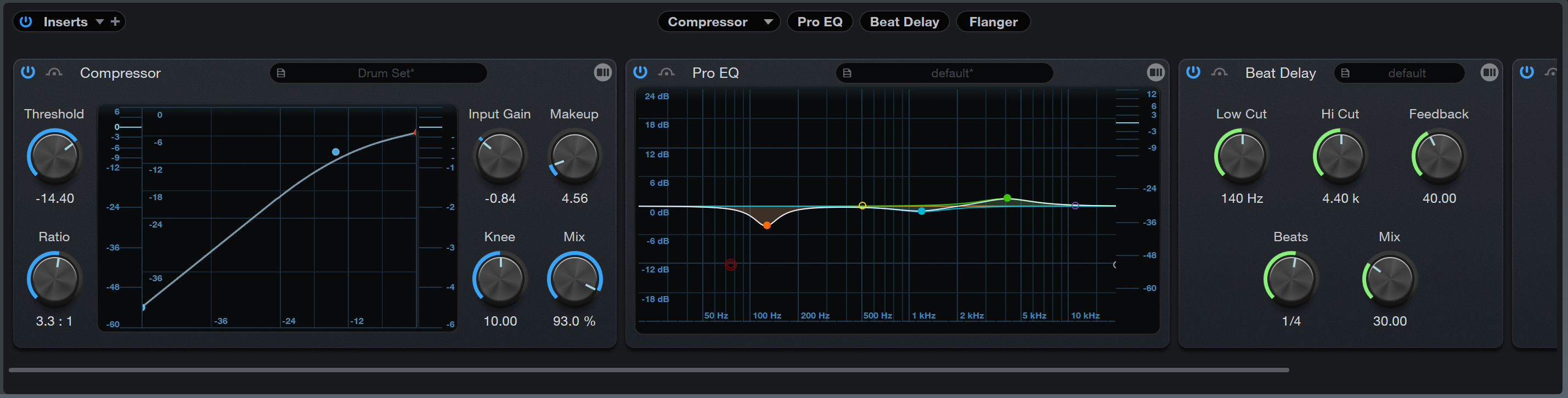Click the Knee value 10.00
Screen dimensions: 1568x398
[500, 321]
